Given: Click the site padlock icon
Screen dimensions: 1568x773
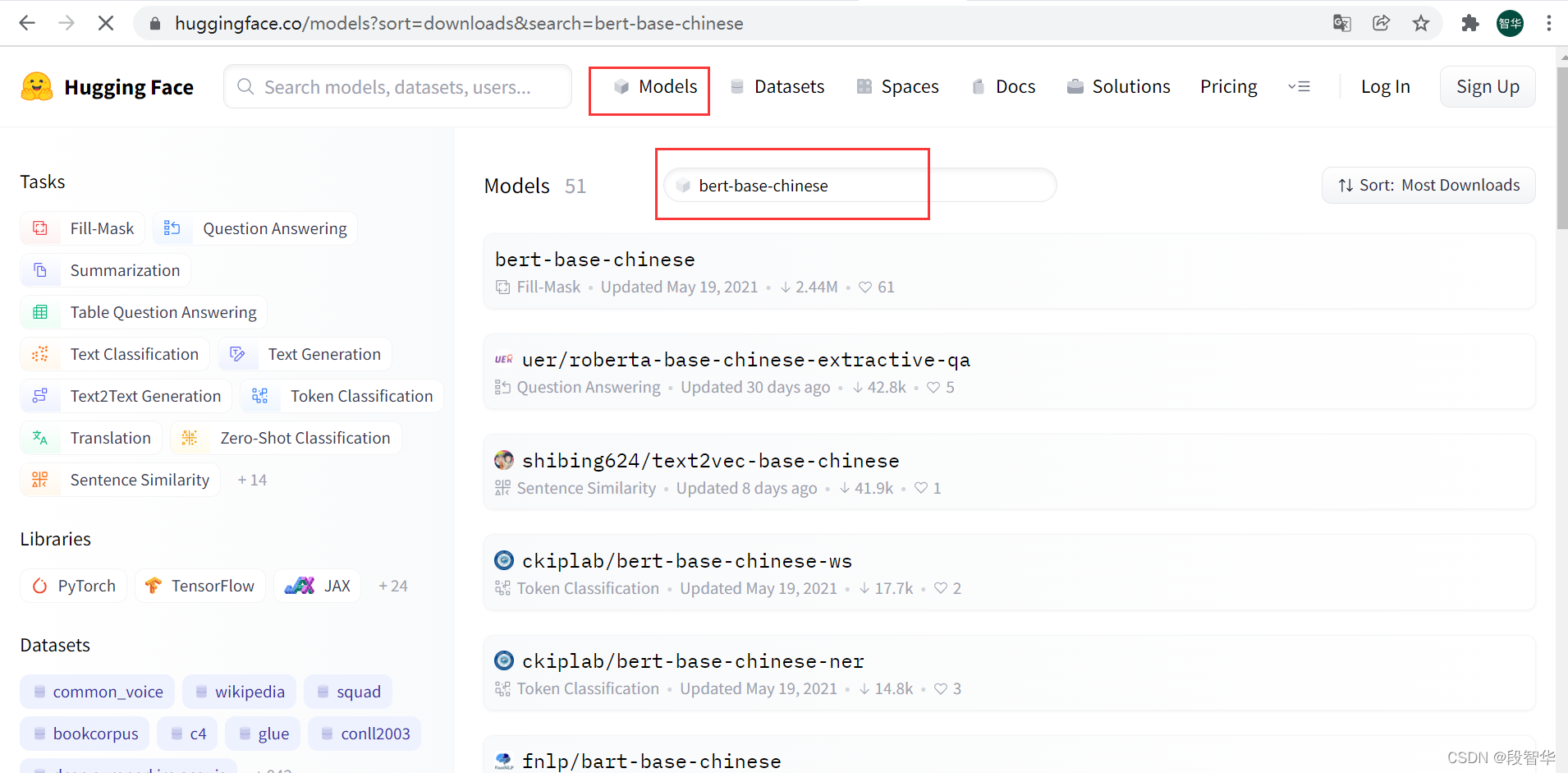Looking at the screenshot, I should coord(154,24).
